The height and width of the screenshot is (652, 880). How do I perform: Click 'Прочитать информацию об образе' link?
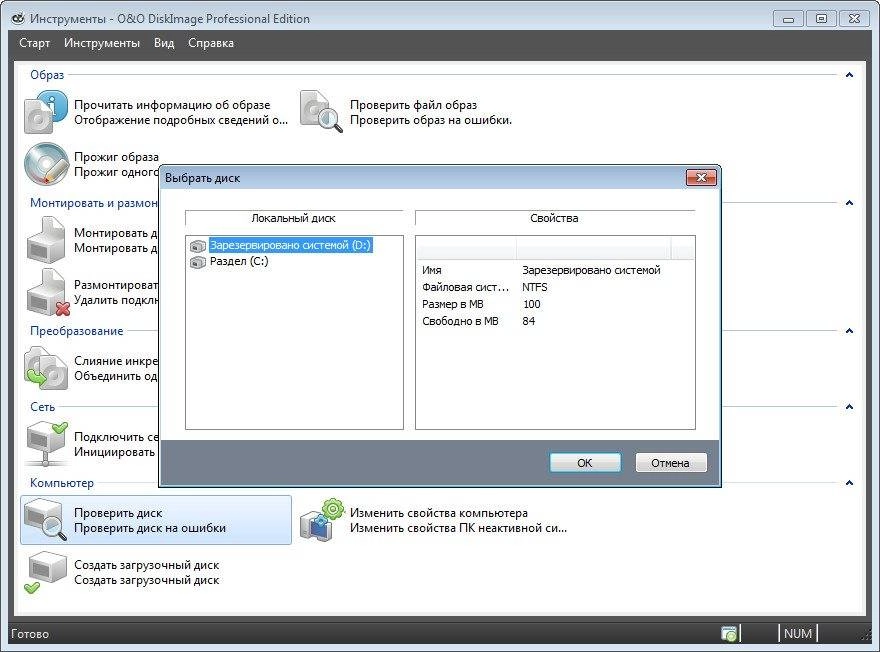coord(172,105)
